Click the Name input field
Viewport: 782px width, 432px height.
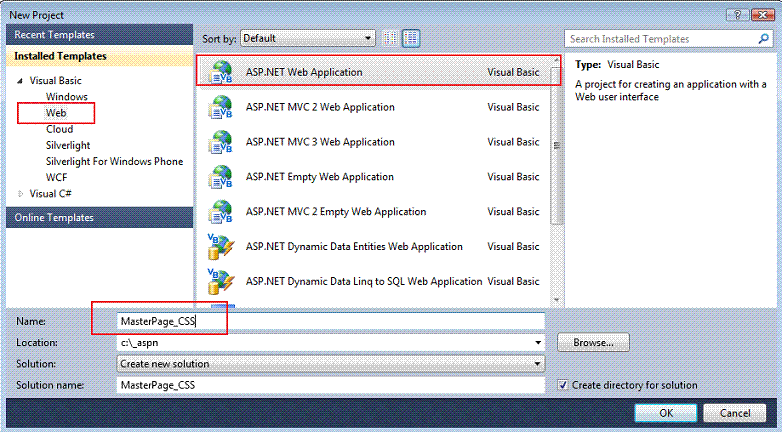click(x=330, y=321)
